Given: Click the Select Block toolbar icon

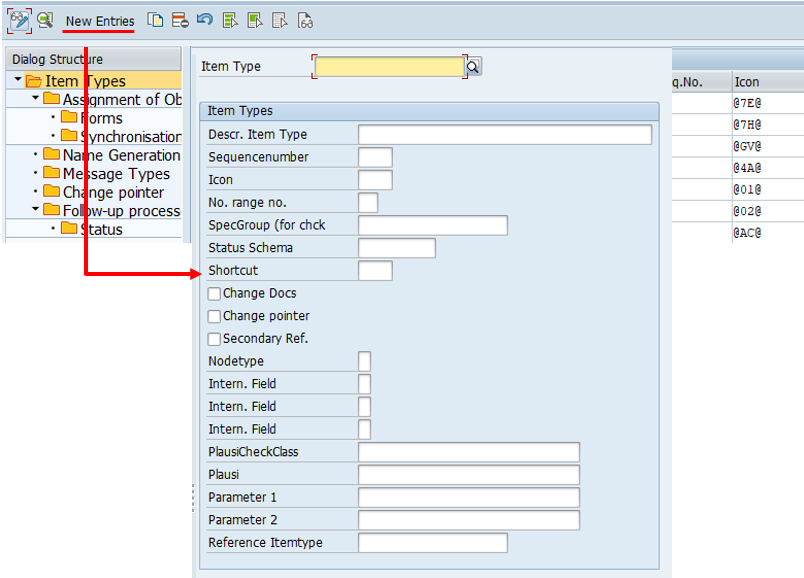Looking at the screenshot, I should [x=255, y=20].
